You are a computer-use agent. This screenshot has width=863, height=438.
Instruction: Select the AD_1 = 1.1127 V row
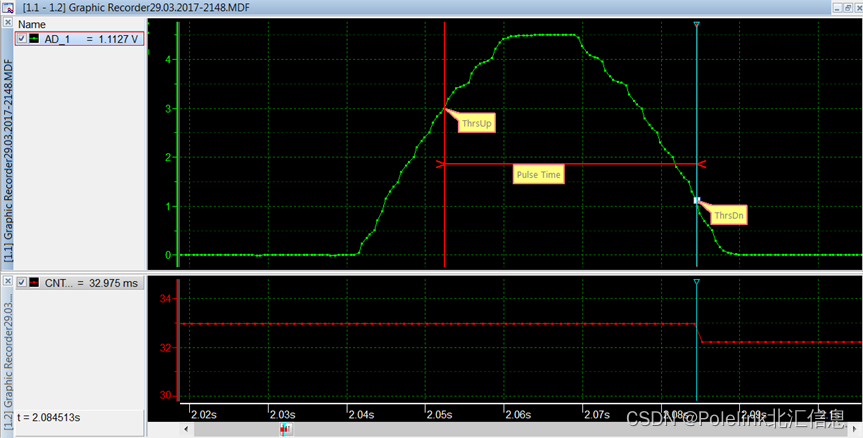pyautogui.click(x=79, y=39)
